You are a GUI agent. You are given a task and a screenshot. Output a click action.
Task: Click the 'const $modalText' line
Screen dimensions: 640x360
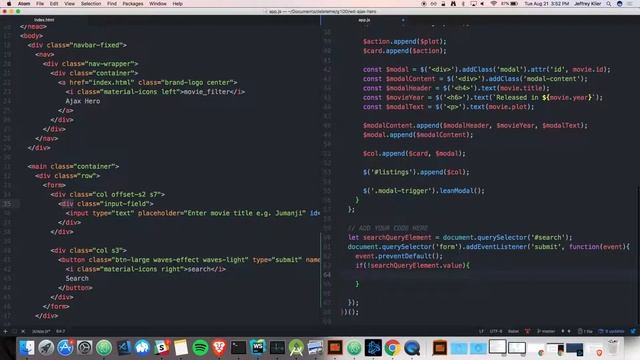click(448, 107)
